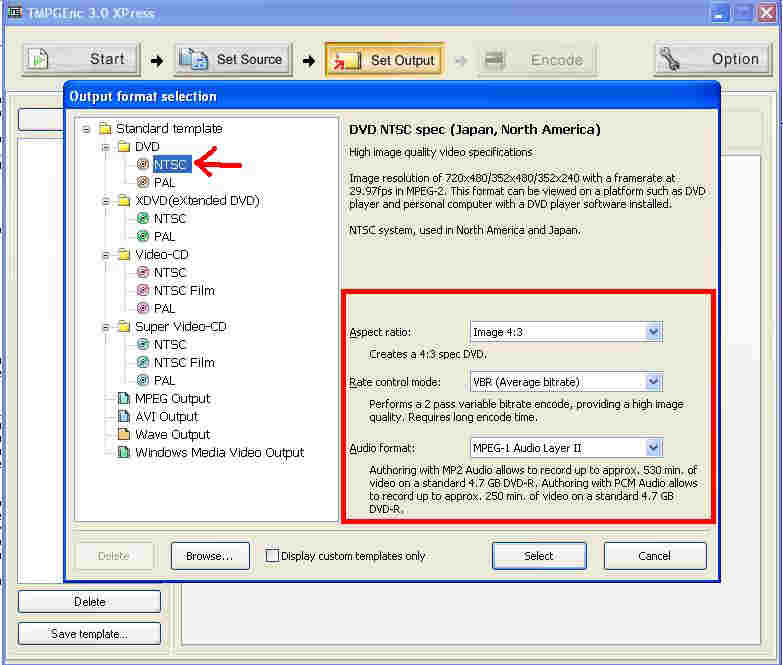Click the Video-CD folder icon
The image size is (783, 665).
coord(124,255)
